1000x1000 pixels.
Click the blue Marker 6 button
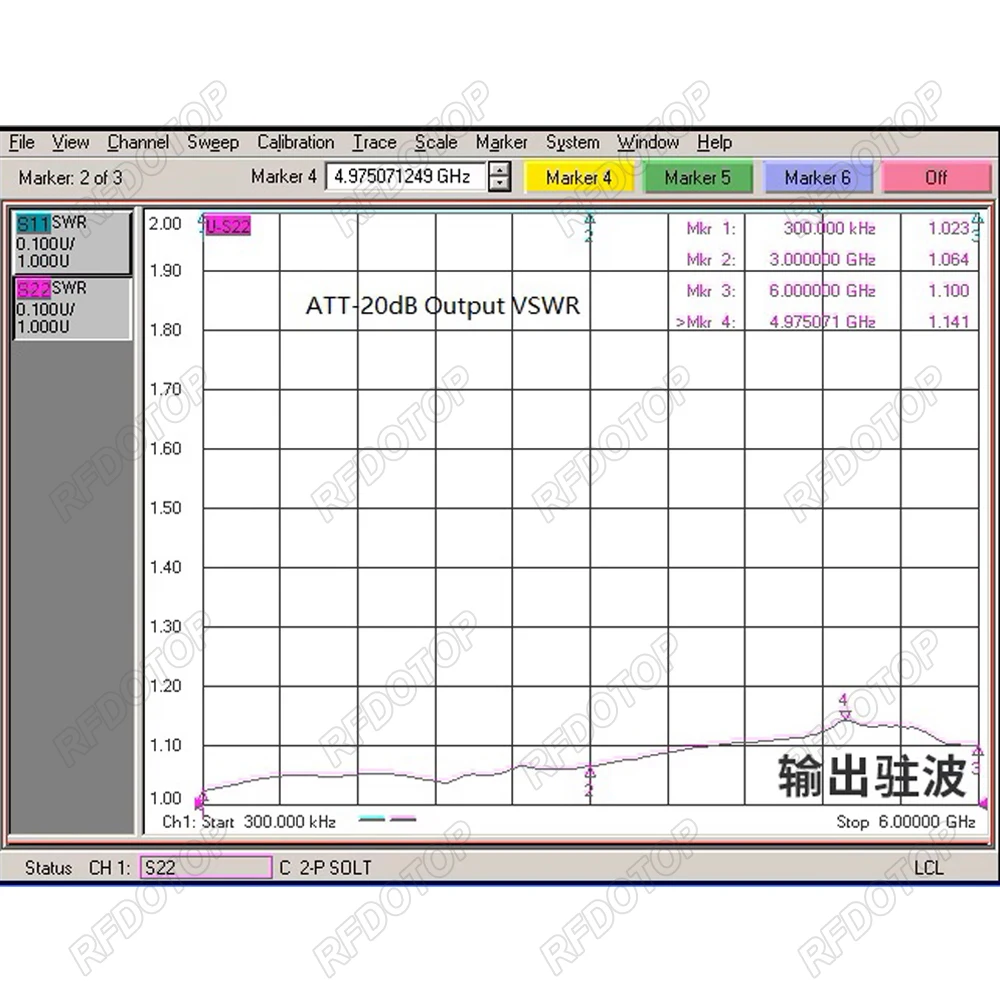(818, 177)
